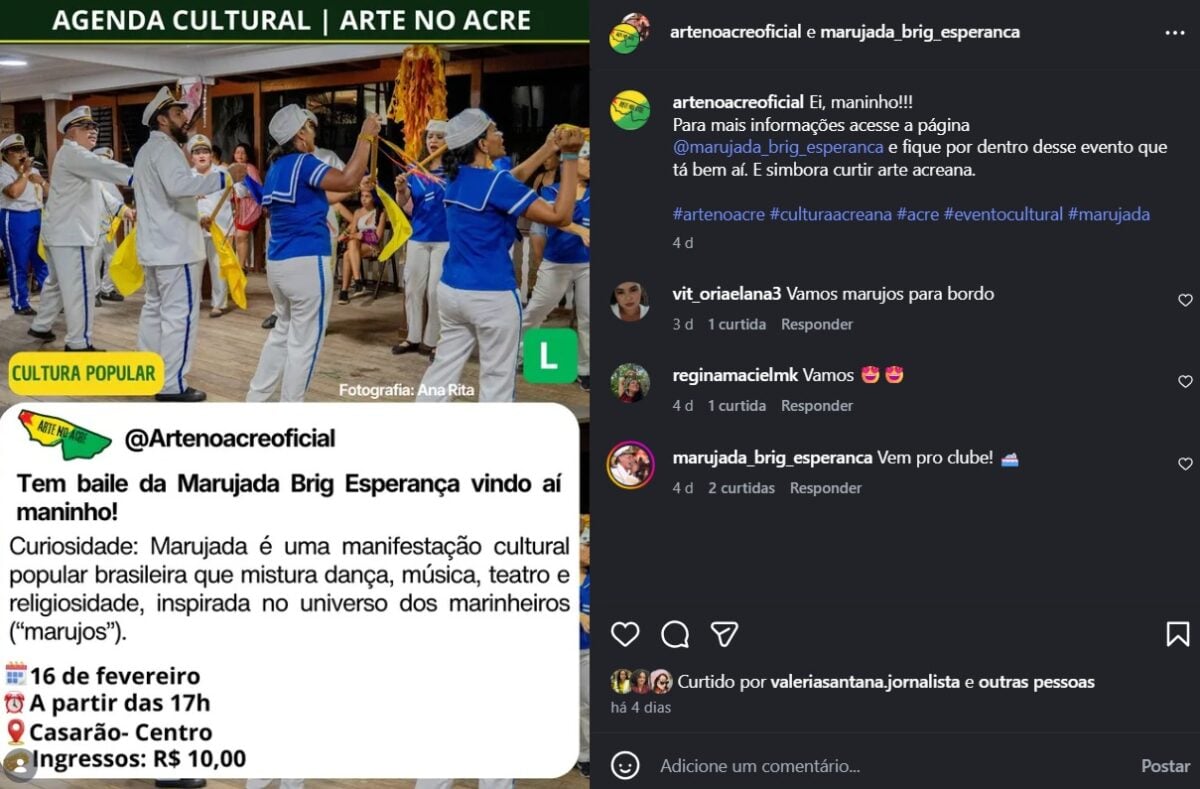Like the post with the heart icon

pyautogui.click(x=625, y=634)
